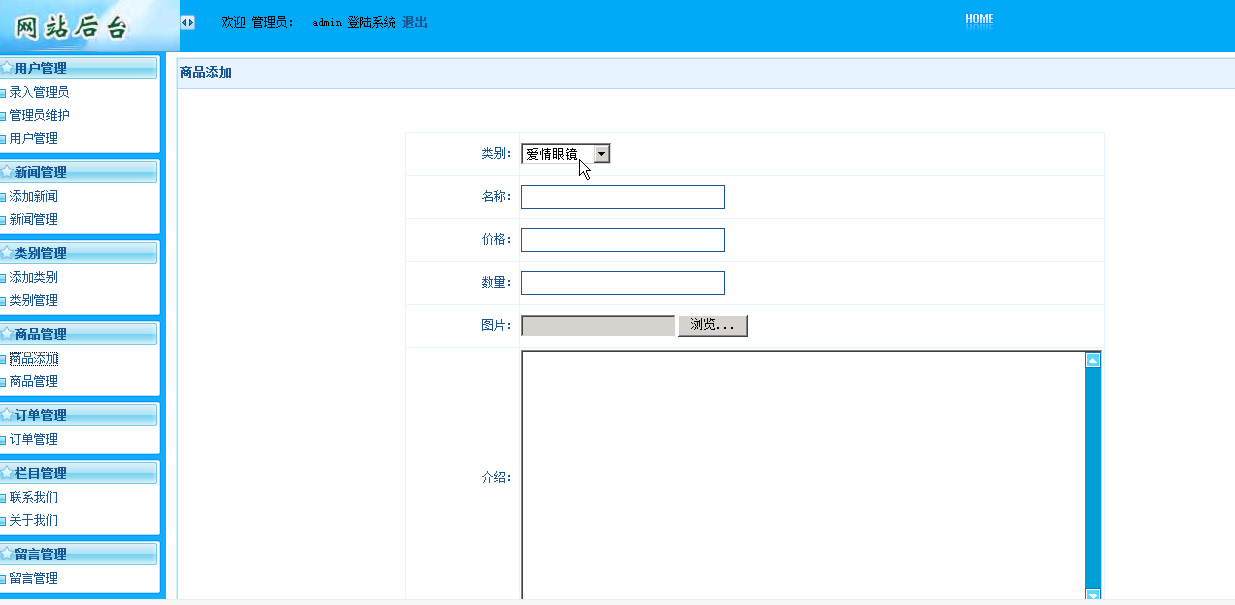
Task: Click the 退出 logout link
Action: (415, 22)
